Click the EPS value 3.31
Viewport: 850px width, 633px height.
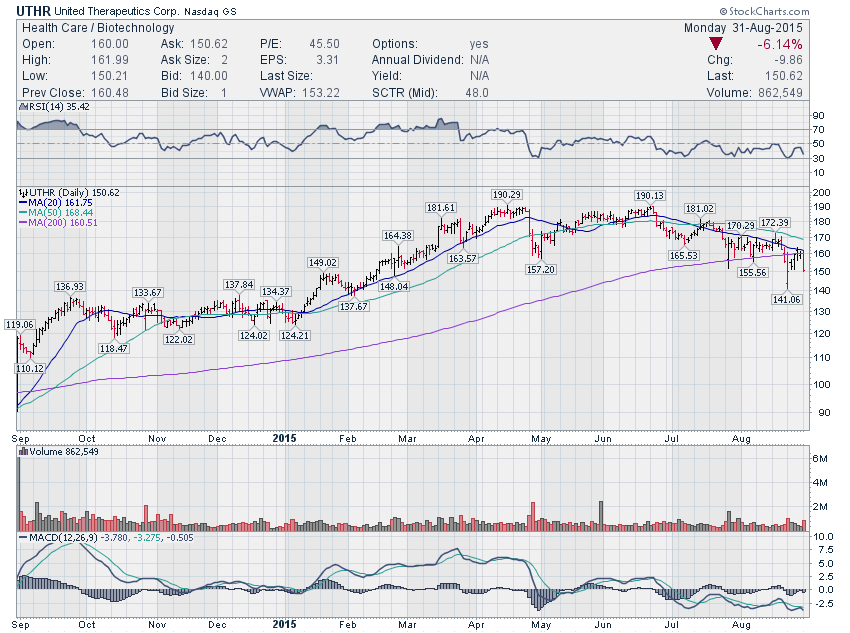pyautogui.click(x=328, y=60)
